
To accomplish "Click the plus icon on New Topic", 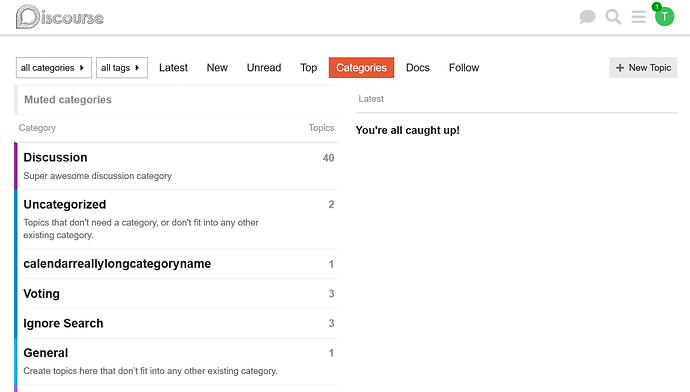I will click(620, 68).
